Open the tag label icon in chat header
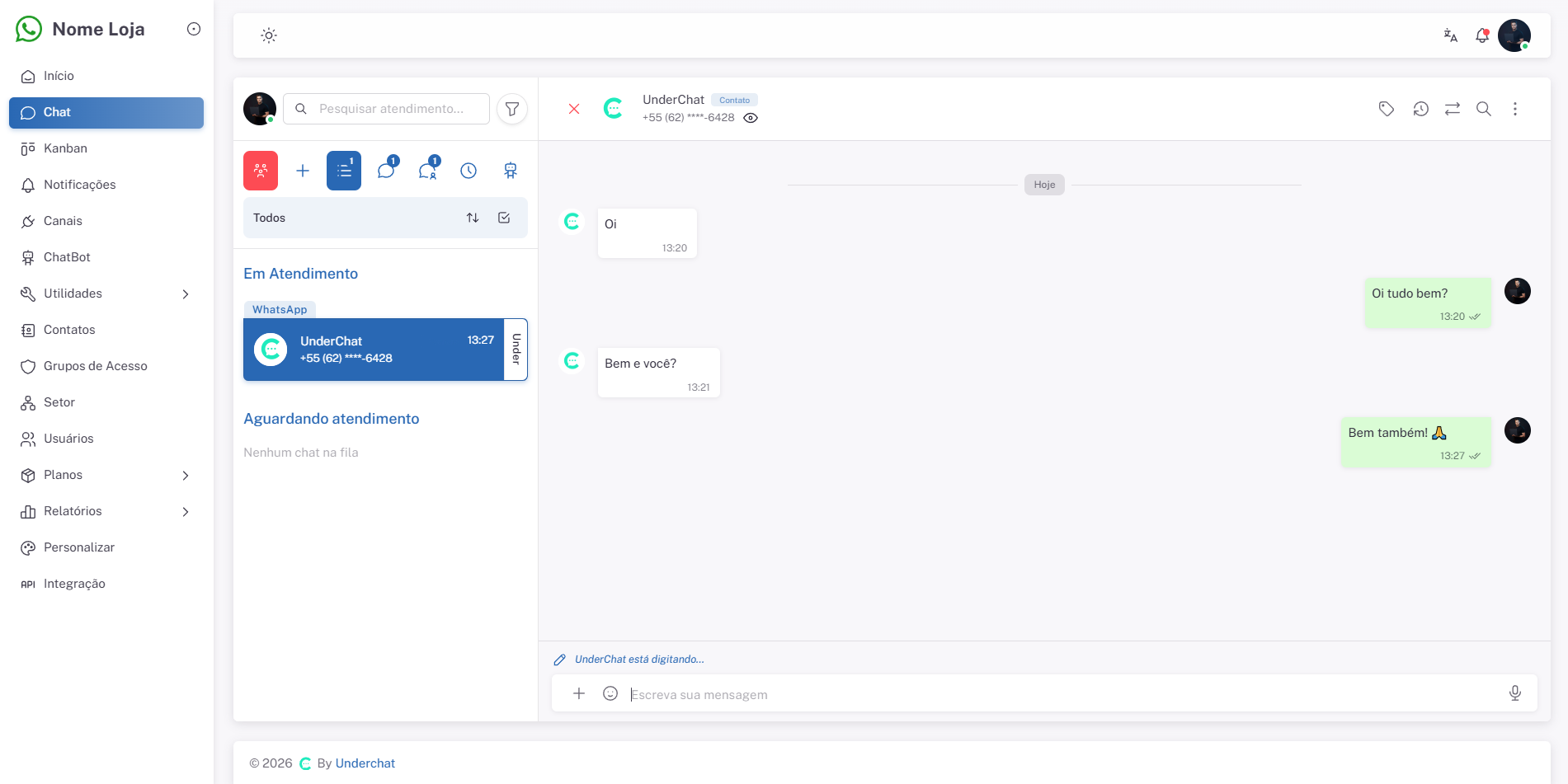 tap(1387, 109)
